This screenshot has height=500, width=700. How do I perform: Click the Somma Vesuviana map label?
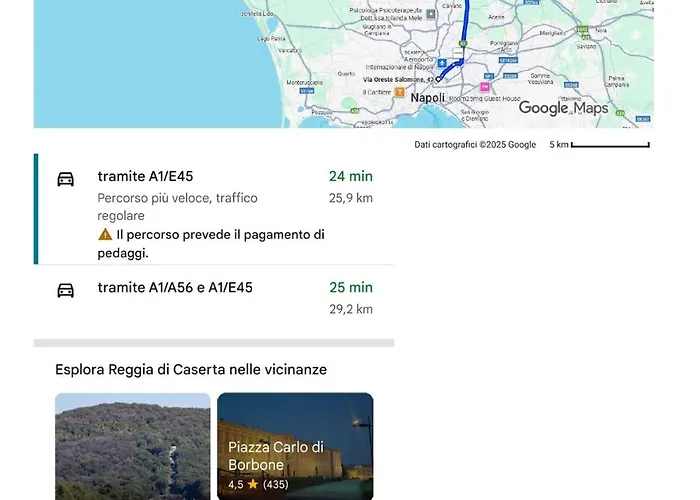540,79
